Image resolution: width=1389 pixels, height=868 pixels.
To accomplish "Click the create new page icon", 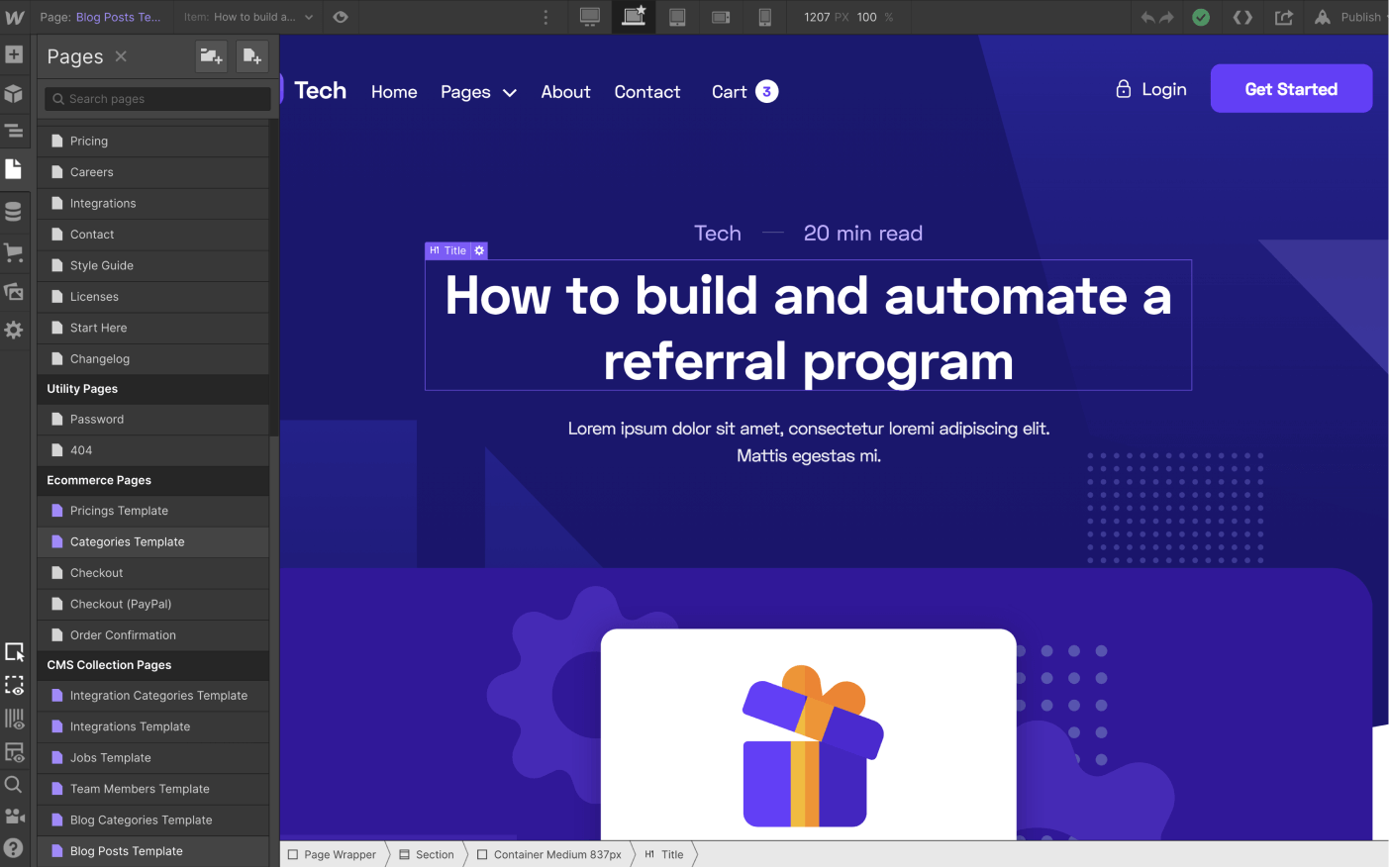I will tap(252, 56).
